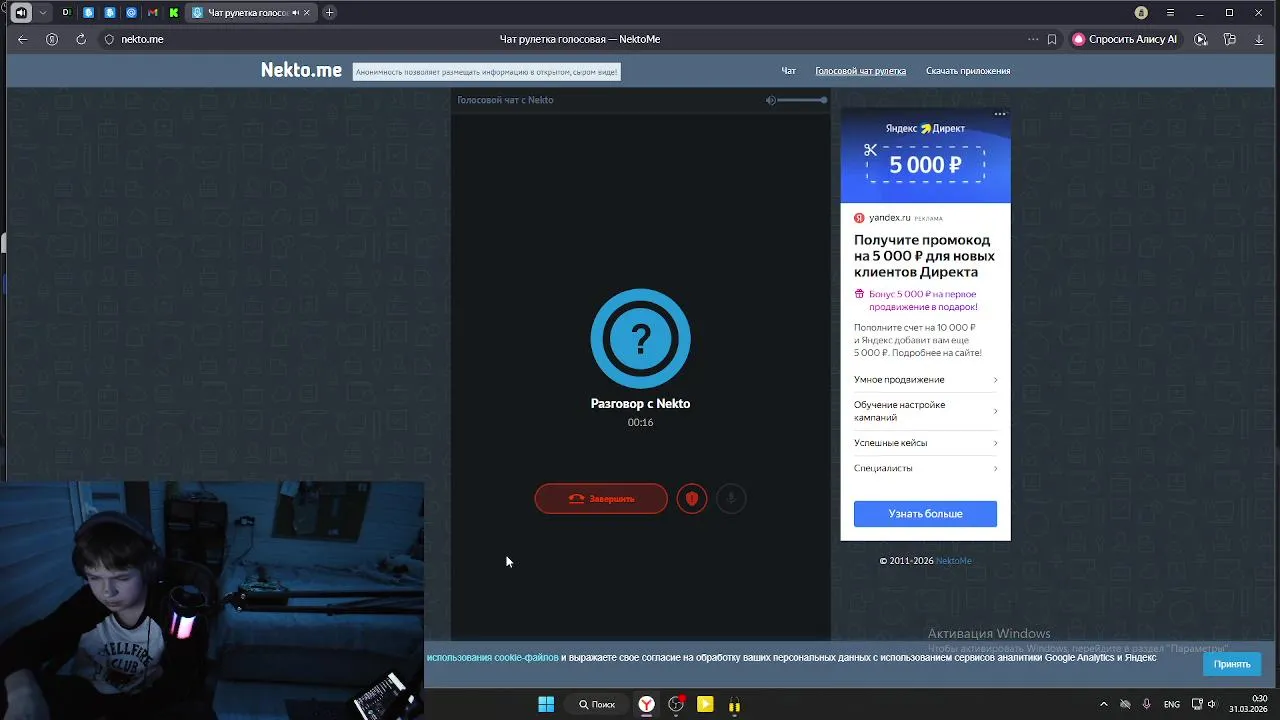Select the Чат рулетка голосовая tab
Viewport: 1280px width, 720px height.
pyautogui.click(x=251, y=13)
